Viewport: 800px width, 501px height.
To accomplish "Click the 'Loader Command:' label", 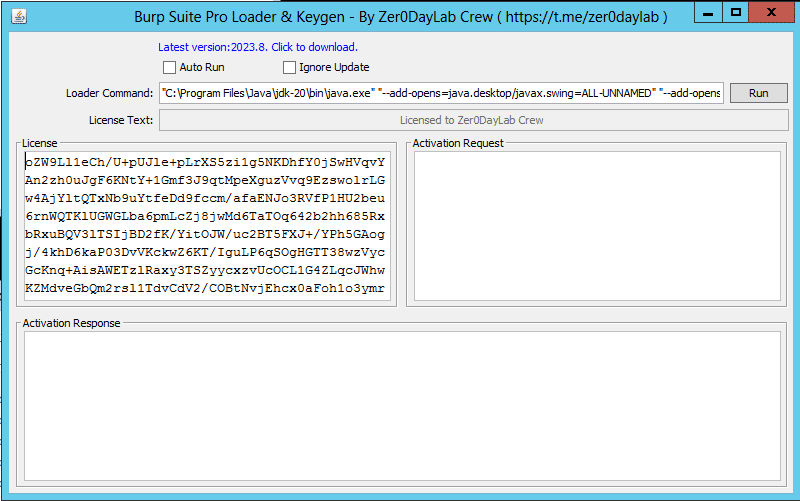I will 109,93.
